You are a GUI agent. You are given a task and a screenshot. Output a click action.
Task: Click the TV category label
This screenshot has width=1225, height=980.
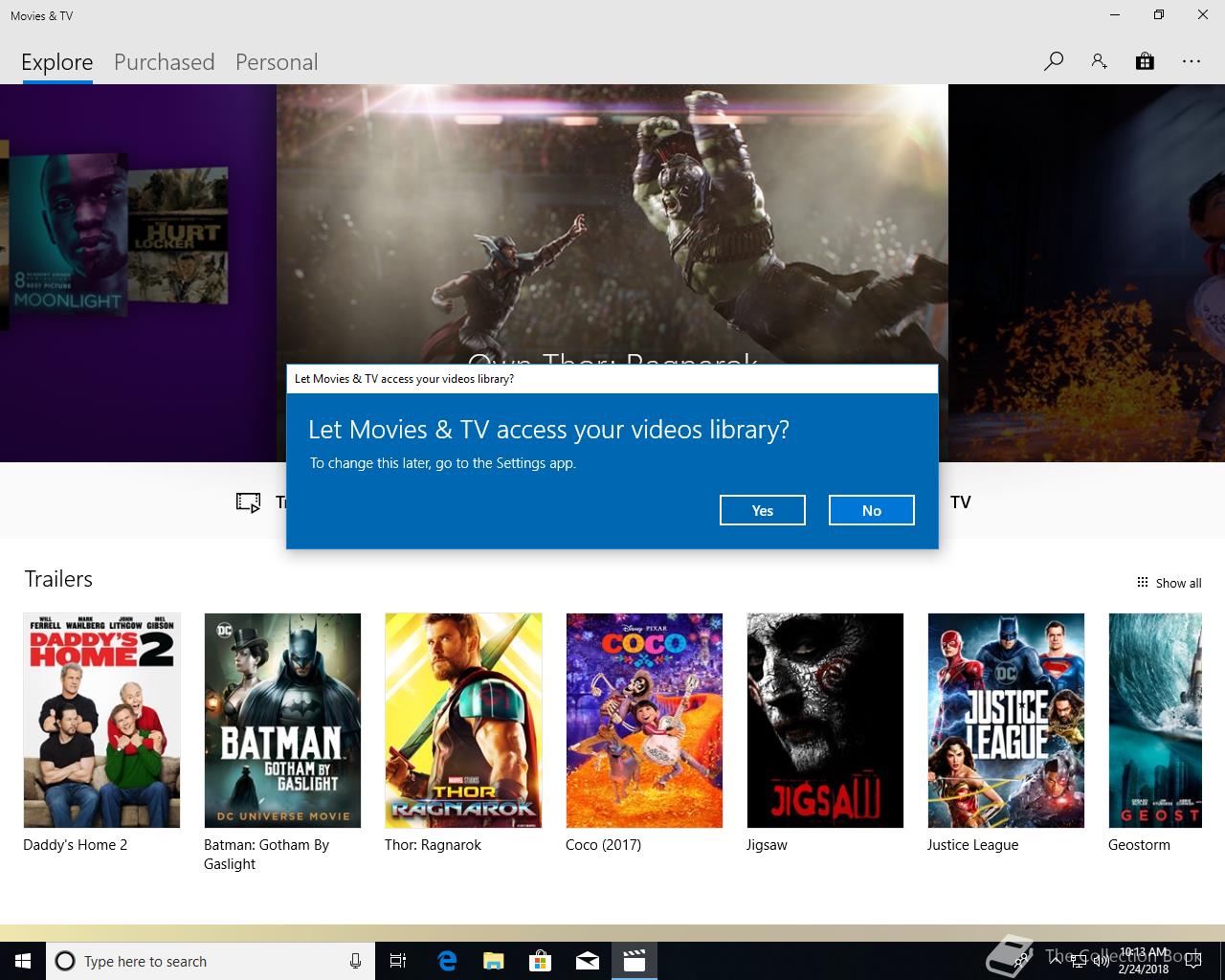(x=961, y=502)
